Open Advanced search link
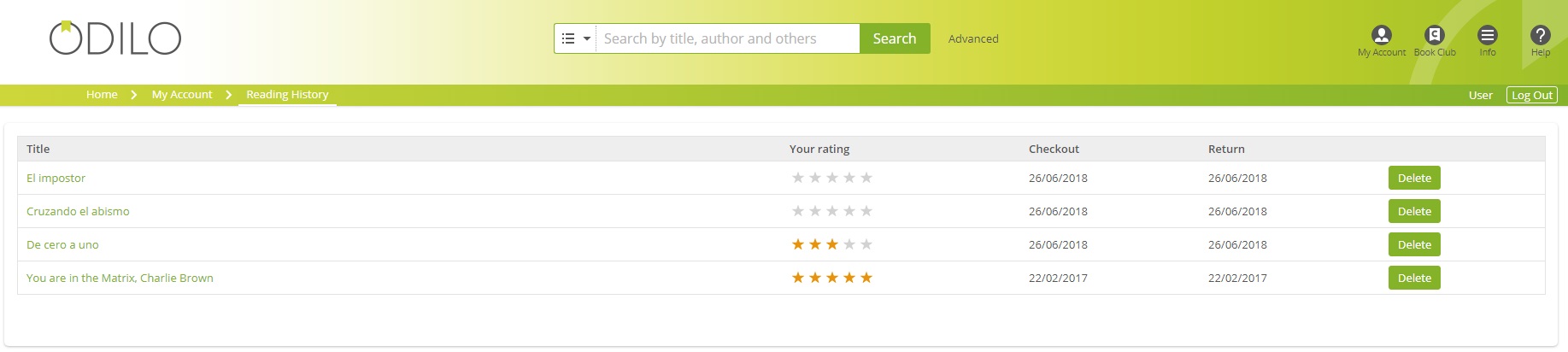Viewport: 1568px width, 352px height. (973, 38)
